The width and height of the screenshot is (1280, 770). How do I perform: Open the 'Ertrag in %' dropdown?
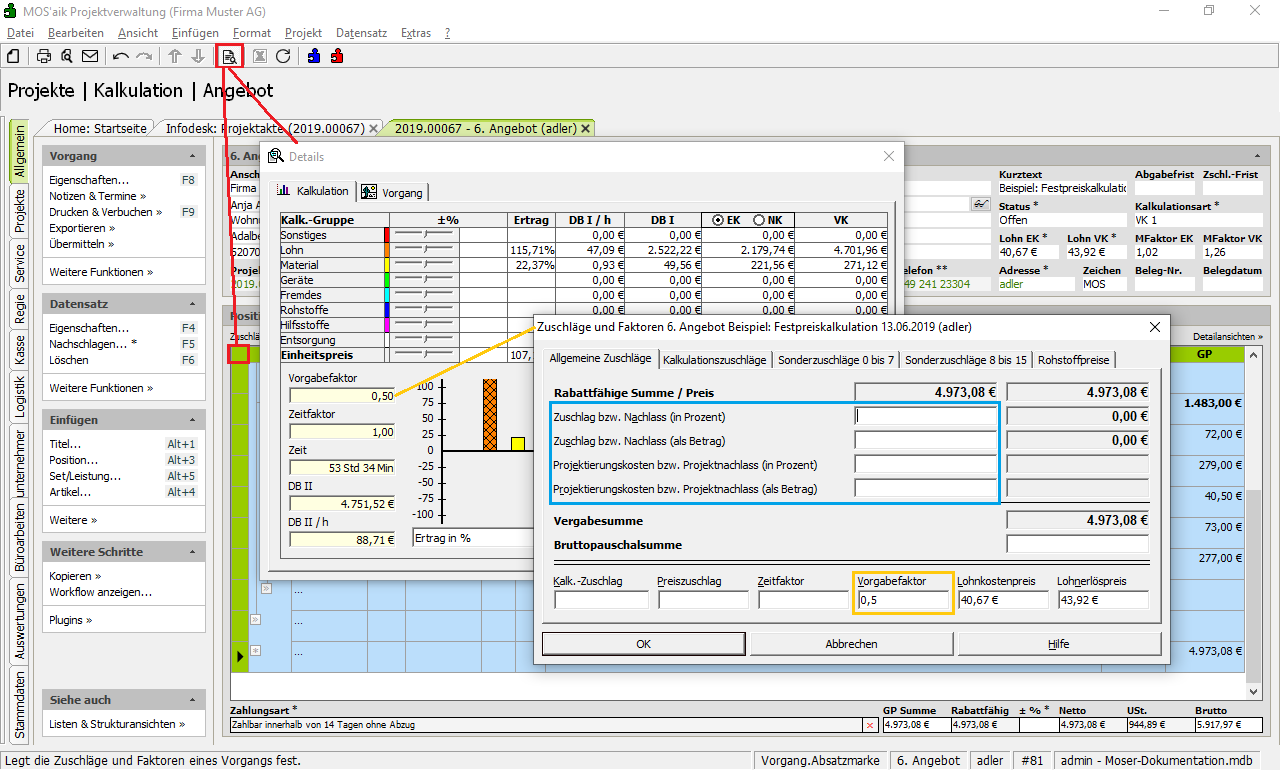click(x=472, y=538)
